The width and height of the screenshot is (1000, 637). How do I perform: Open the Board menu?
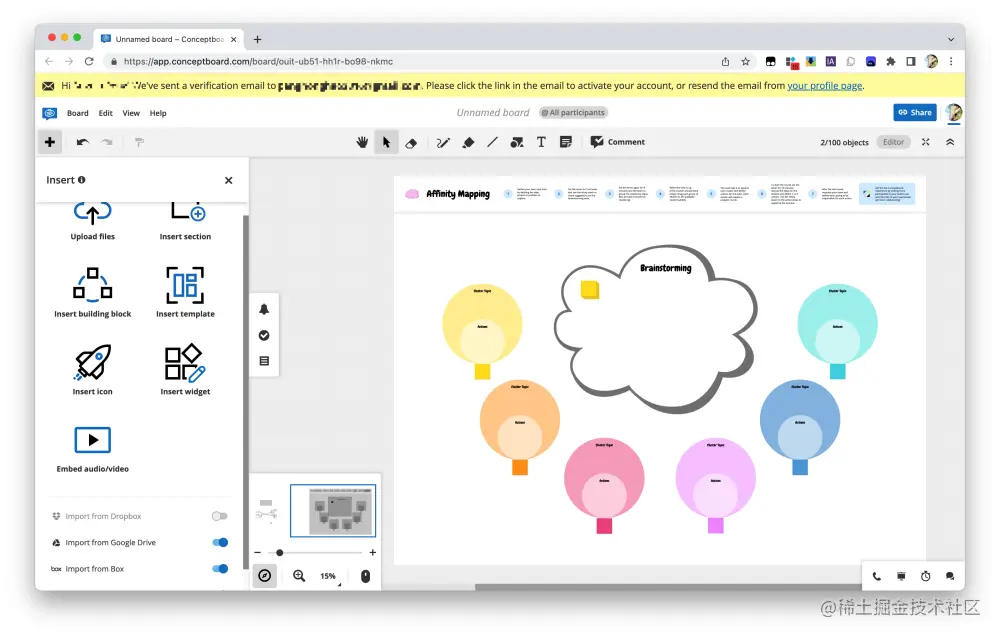pyautogui.click(x=78, y=113)
